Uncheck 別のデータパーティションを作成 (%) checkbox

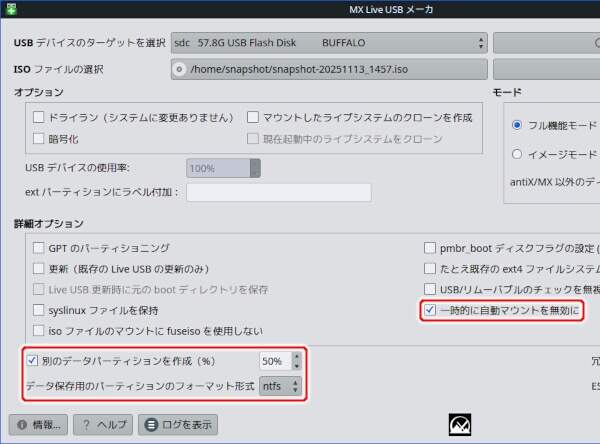tap(32, 361)
